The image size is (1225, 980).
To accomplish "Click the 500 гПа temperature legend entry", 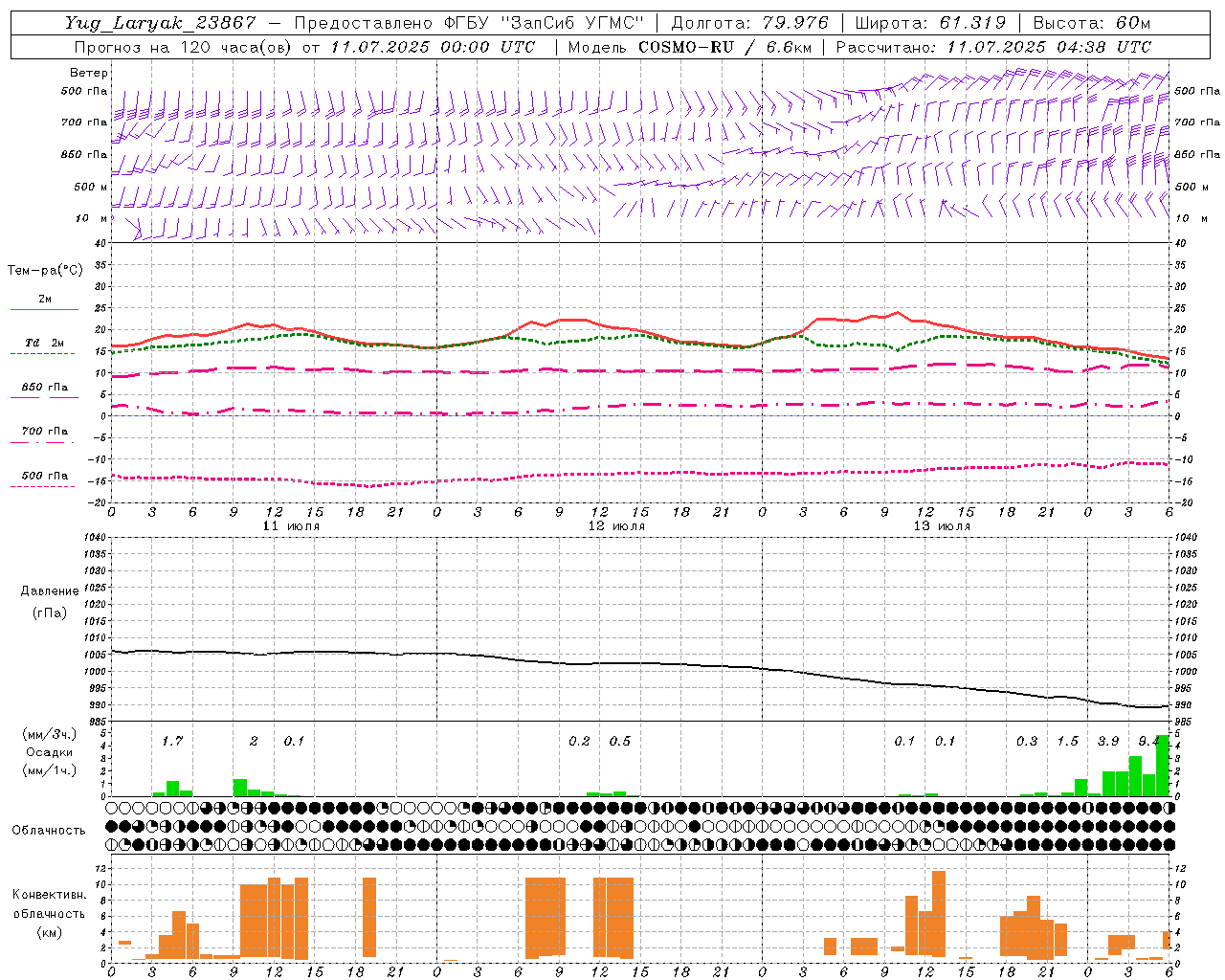I will (45, 476).
